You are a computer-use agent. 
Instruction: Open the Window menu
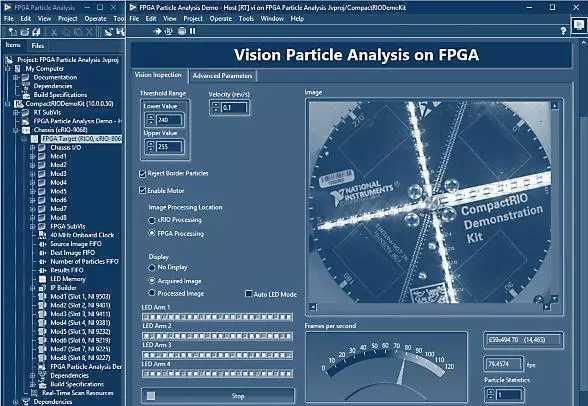point(272,19)
